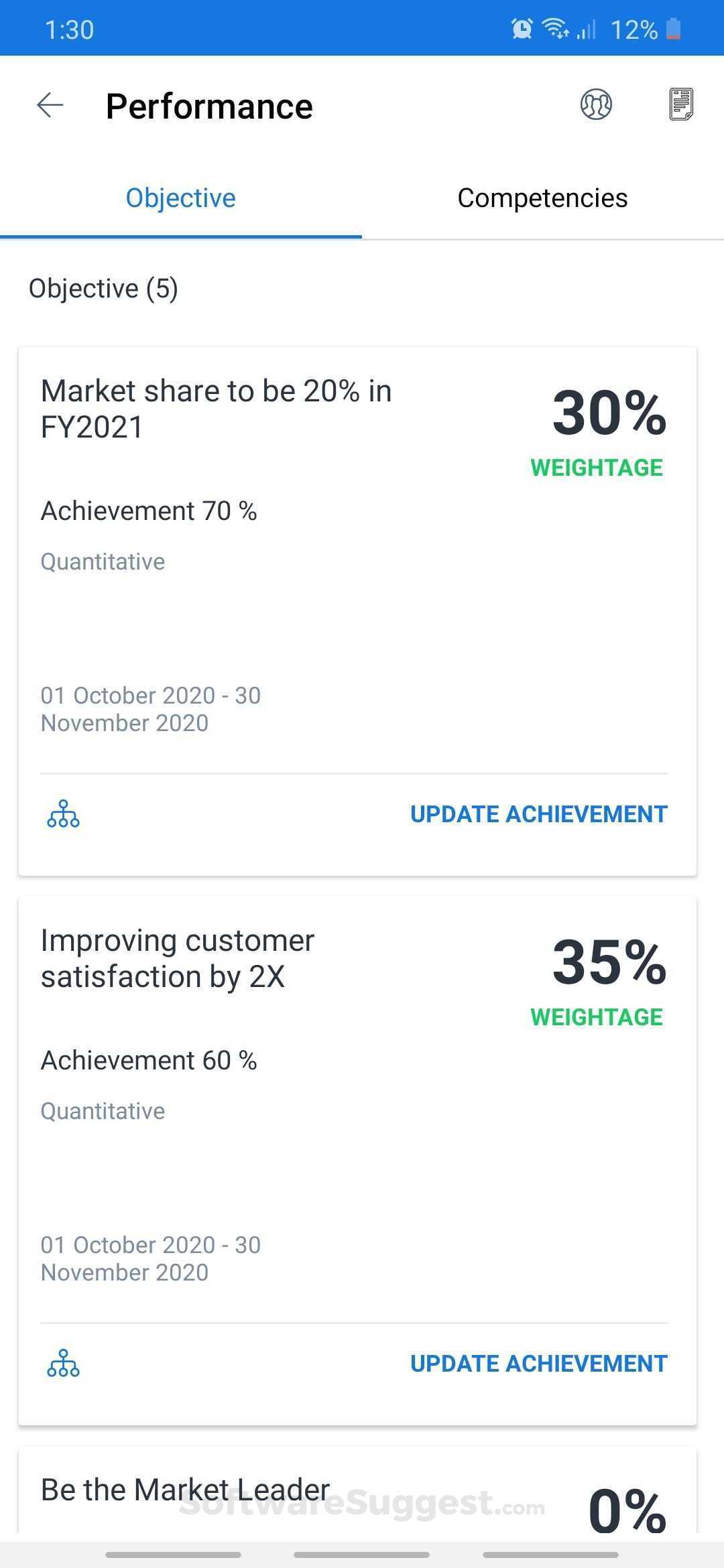Open the report document icon top right
Image resolution: width=724 pixels, height=1568 pixels.
[682, 105]
